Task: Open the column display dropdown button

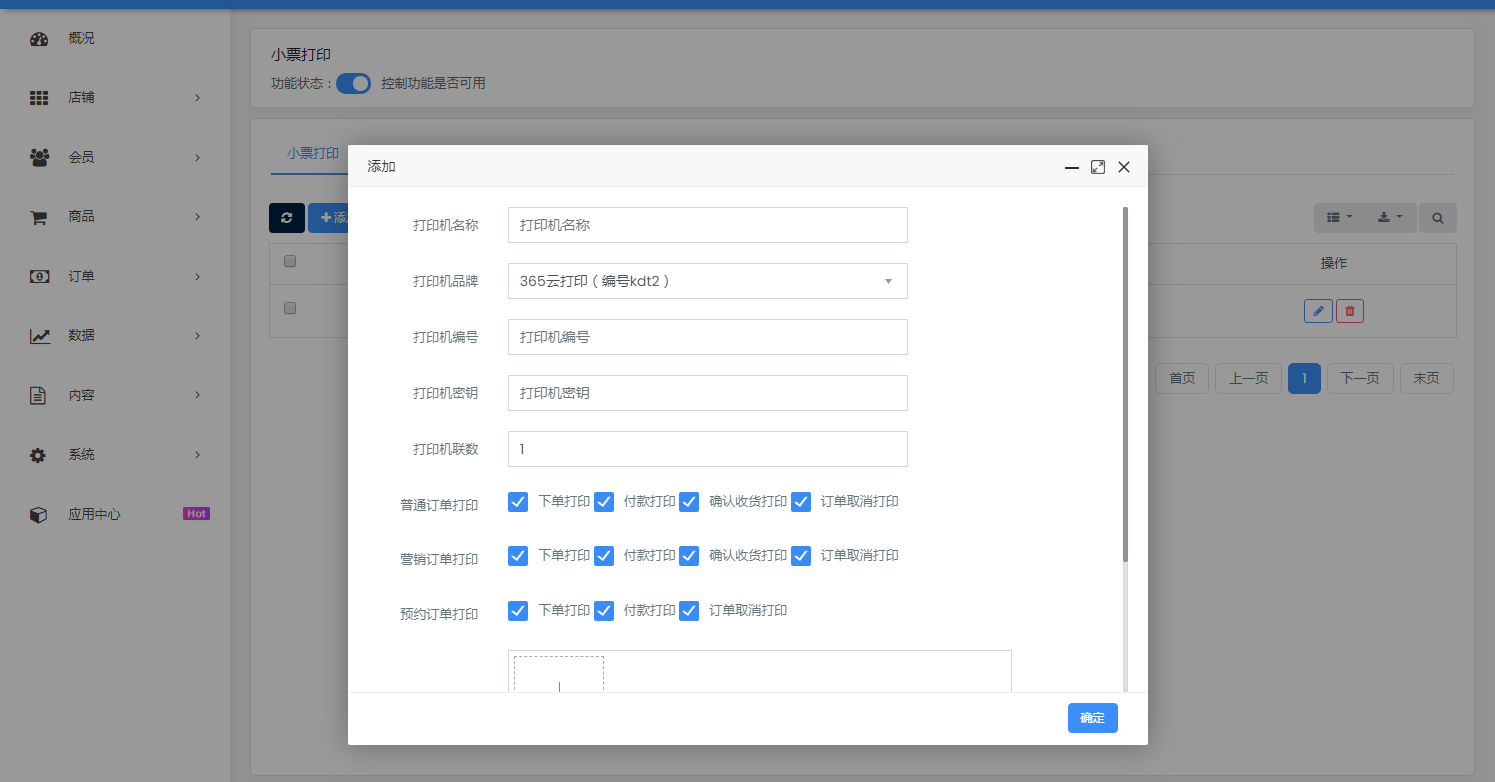Action: click(x=1339, y=218)
